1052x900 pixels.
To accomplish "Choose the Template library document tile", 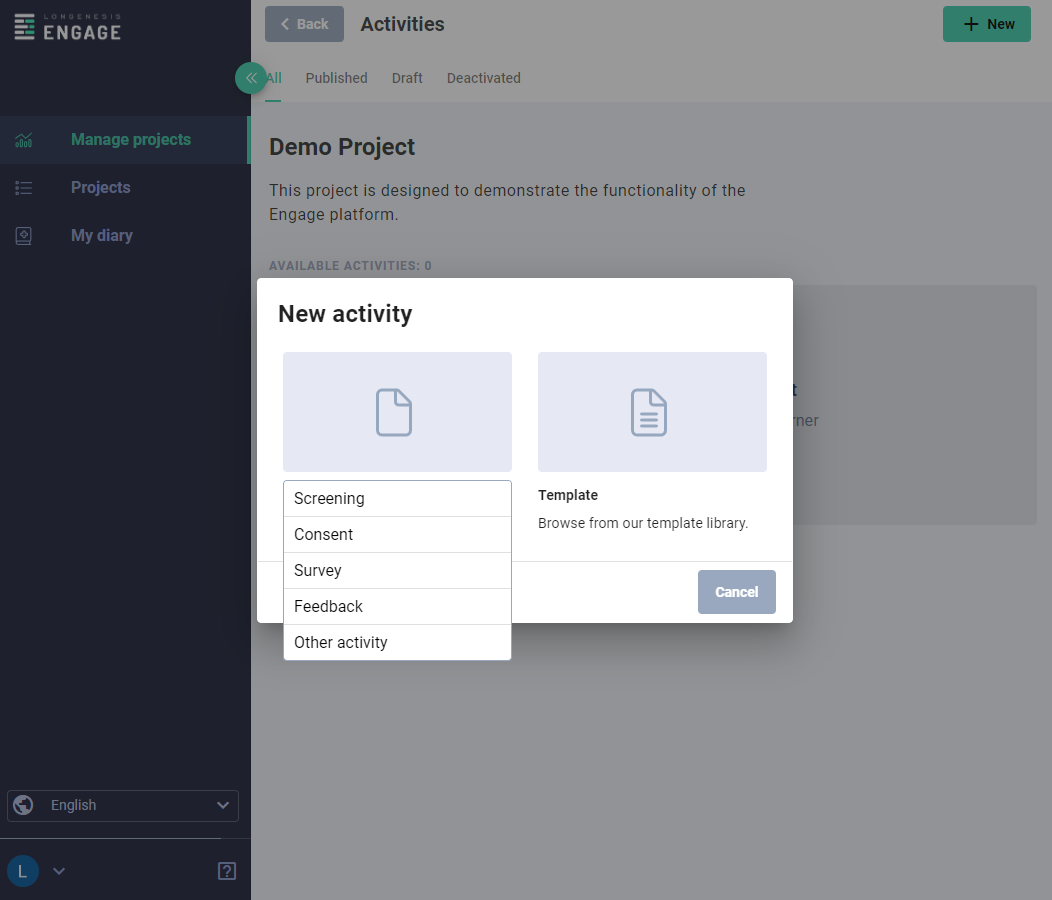I will pos(652,412).
